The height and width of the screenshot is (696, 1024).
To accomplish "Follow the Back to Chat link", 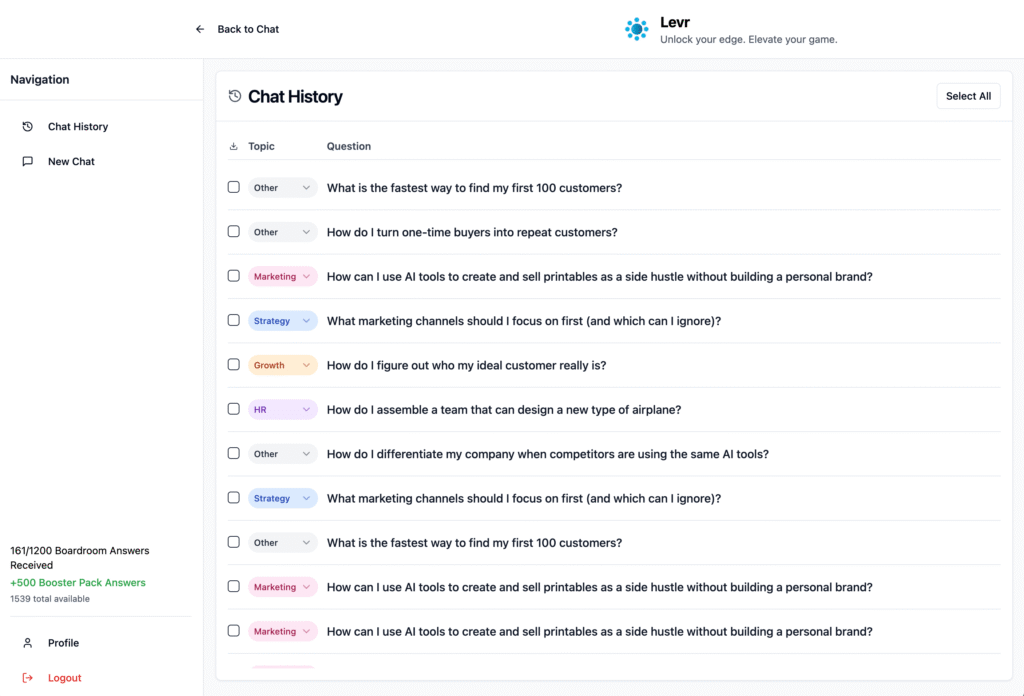I will [248, 29].
